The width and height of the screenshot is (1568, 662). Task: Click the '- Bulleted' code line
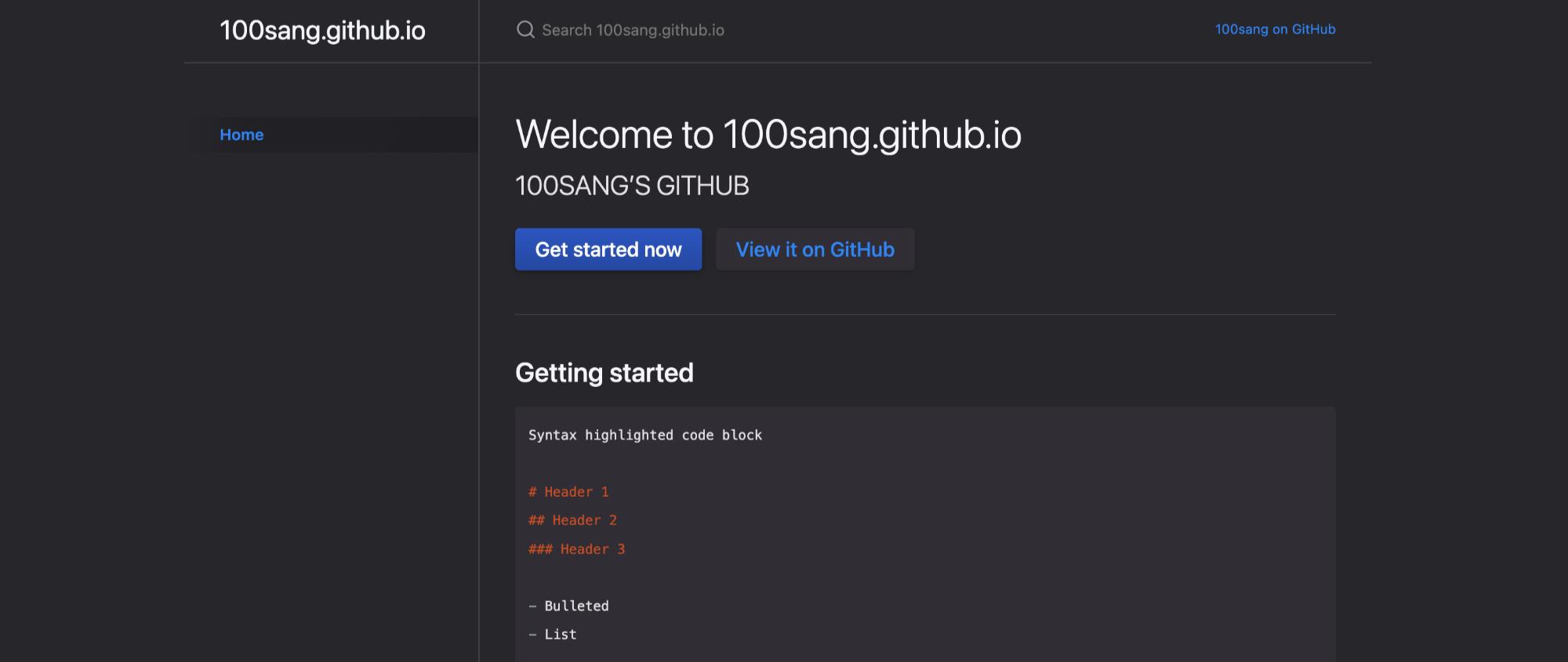[x=568, y=606]
